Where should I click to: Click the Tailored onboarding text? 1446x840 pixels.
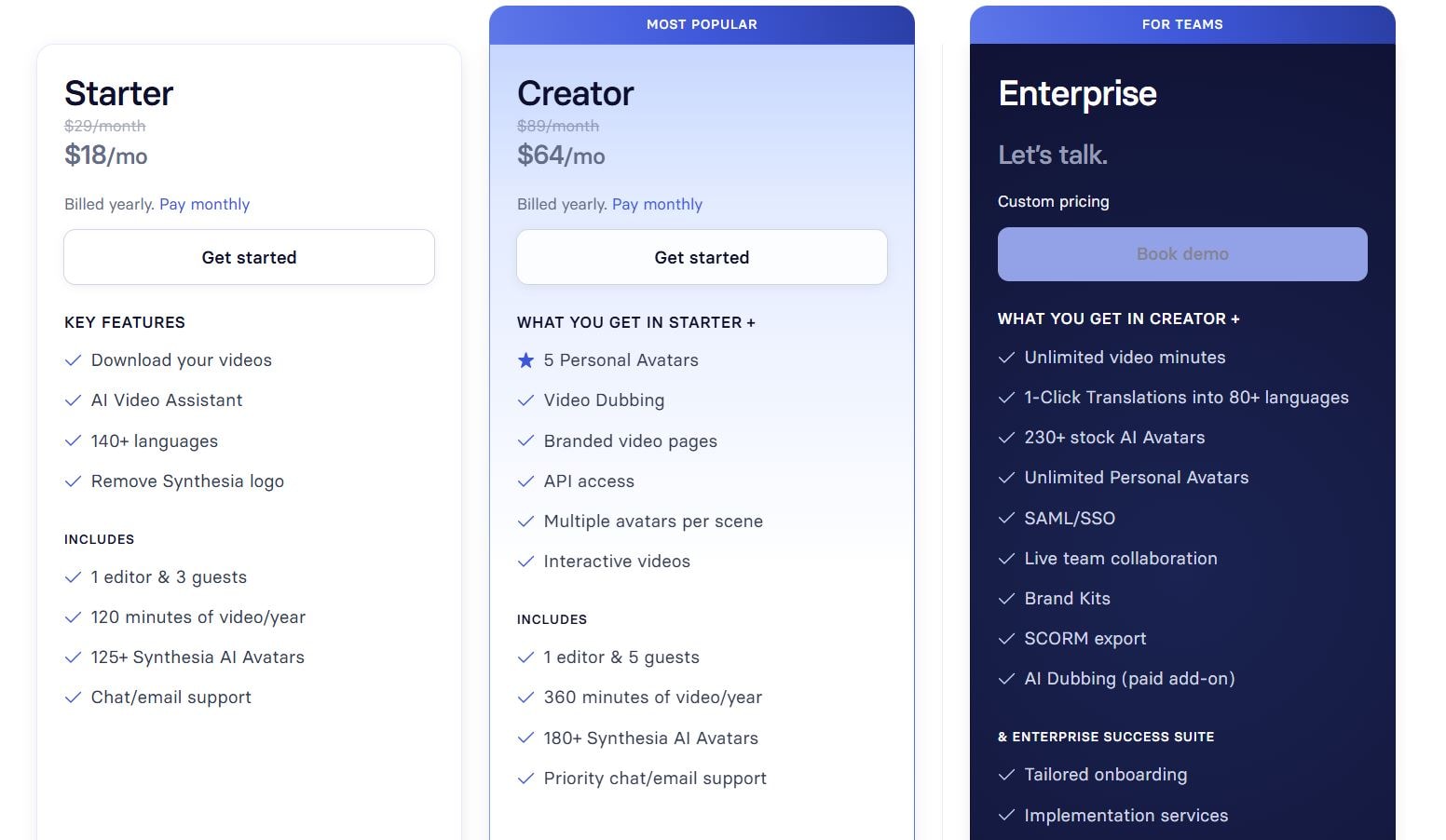[1106, 775]
